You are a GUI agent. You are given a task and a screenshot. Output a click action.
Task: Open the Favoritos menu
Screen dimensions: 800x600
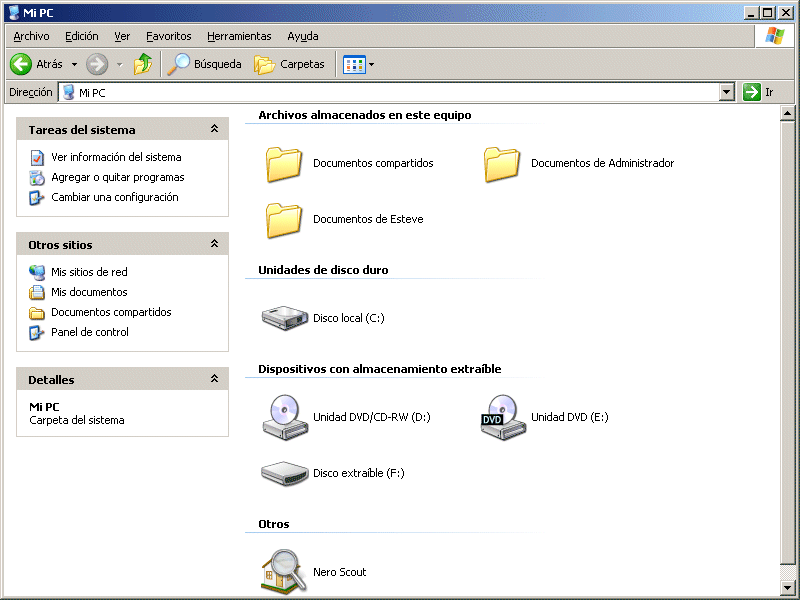point(168,36)
